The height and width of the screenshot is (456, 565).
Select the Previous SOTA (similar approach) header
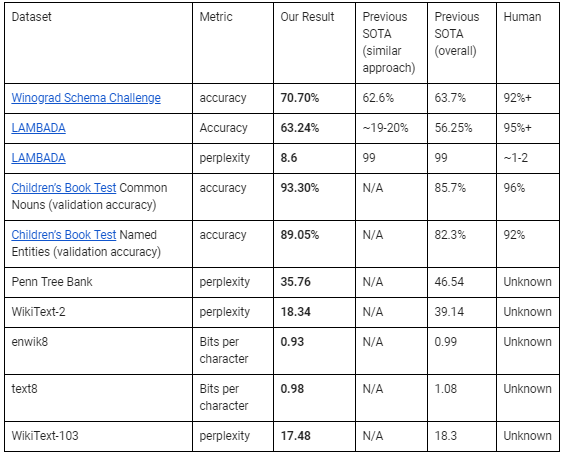tap(391, 43)
